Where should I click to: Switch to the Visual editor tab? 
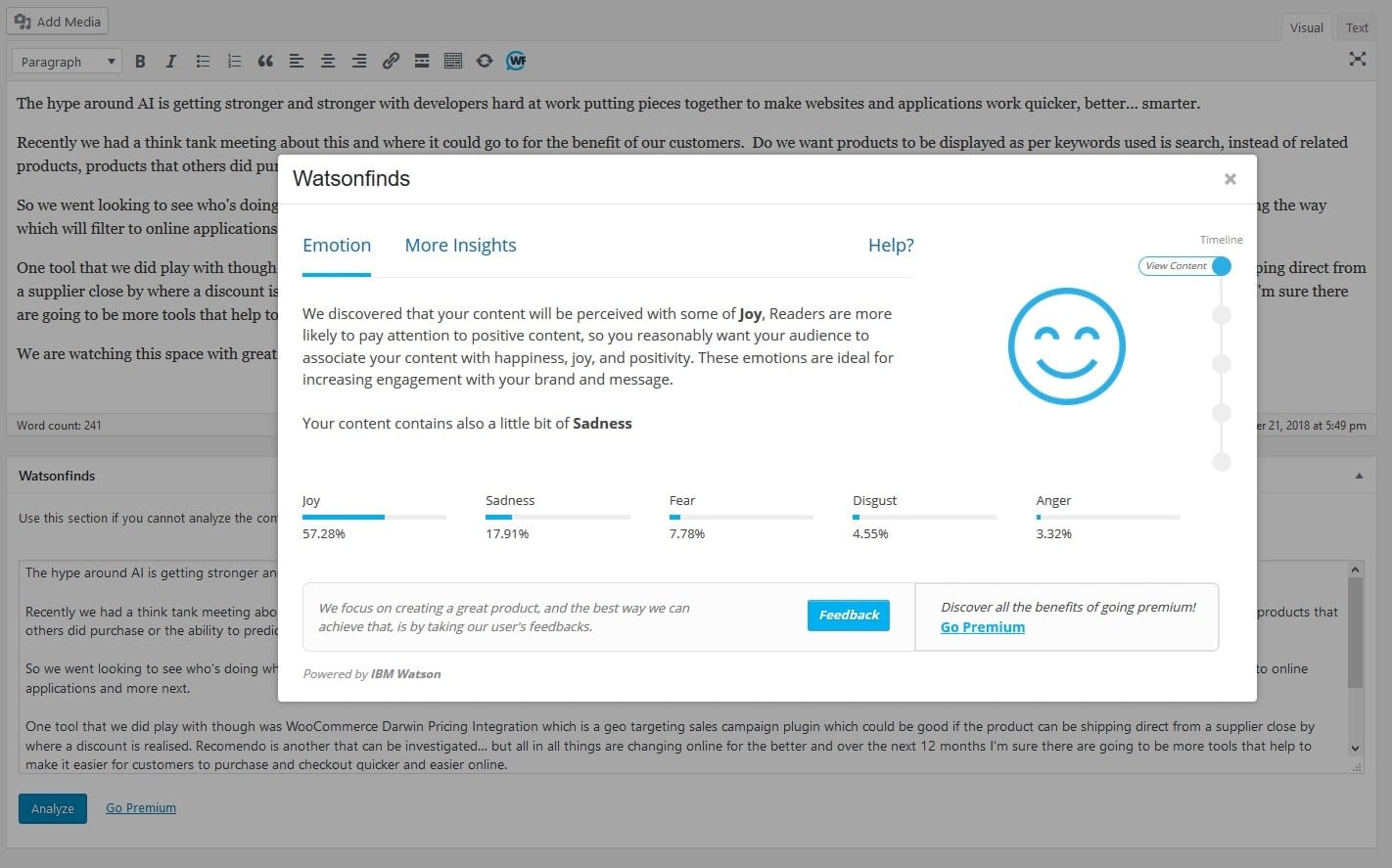click(1306, 27)
